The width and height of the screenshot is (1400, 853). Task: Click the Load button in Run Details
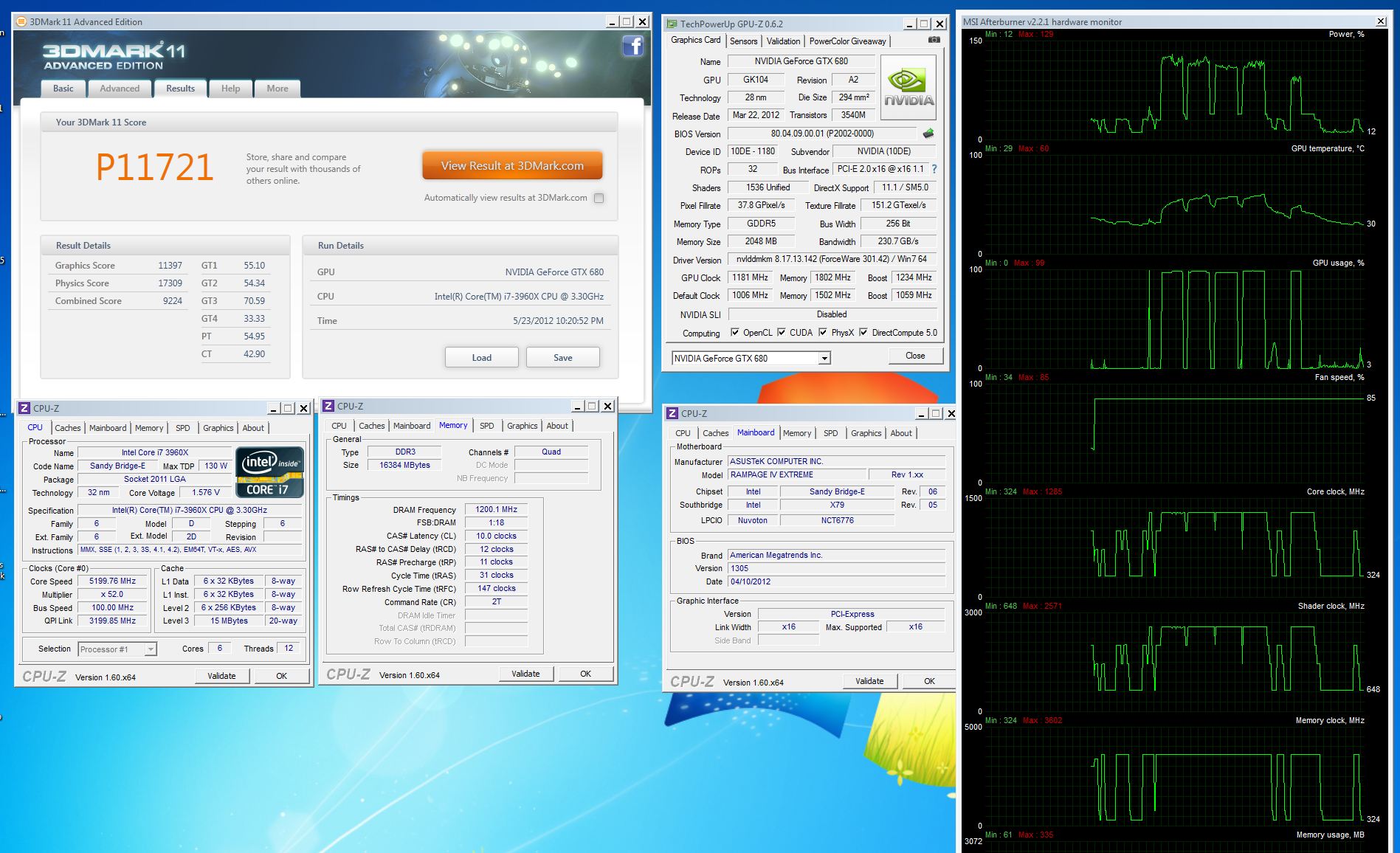(481, 358)
